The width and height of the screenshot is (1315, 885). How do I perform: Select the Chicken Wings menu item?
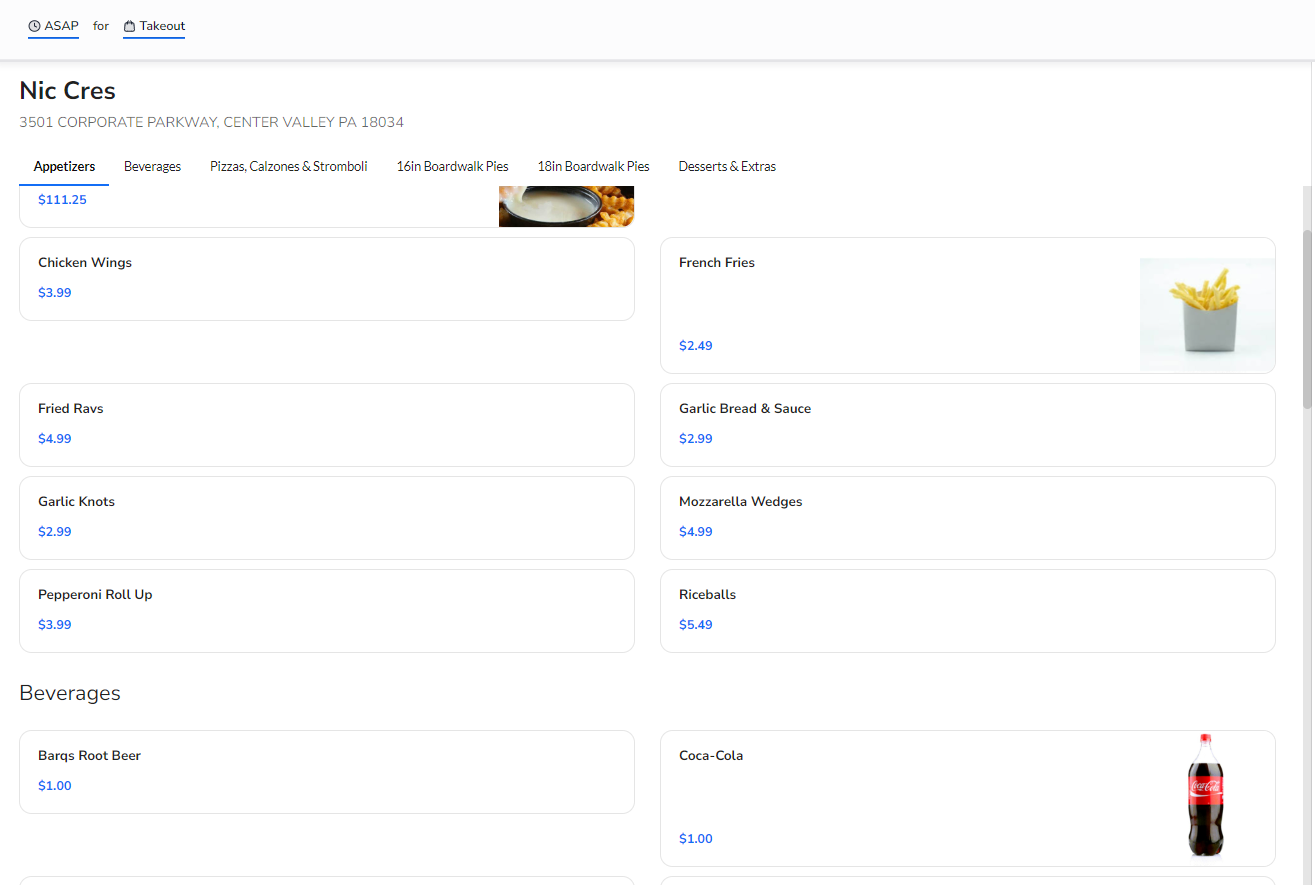pos(326,278)
